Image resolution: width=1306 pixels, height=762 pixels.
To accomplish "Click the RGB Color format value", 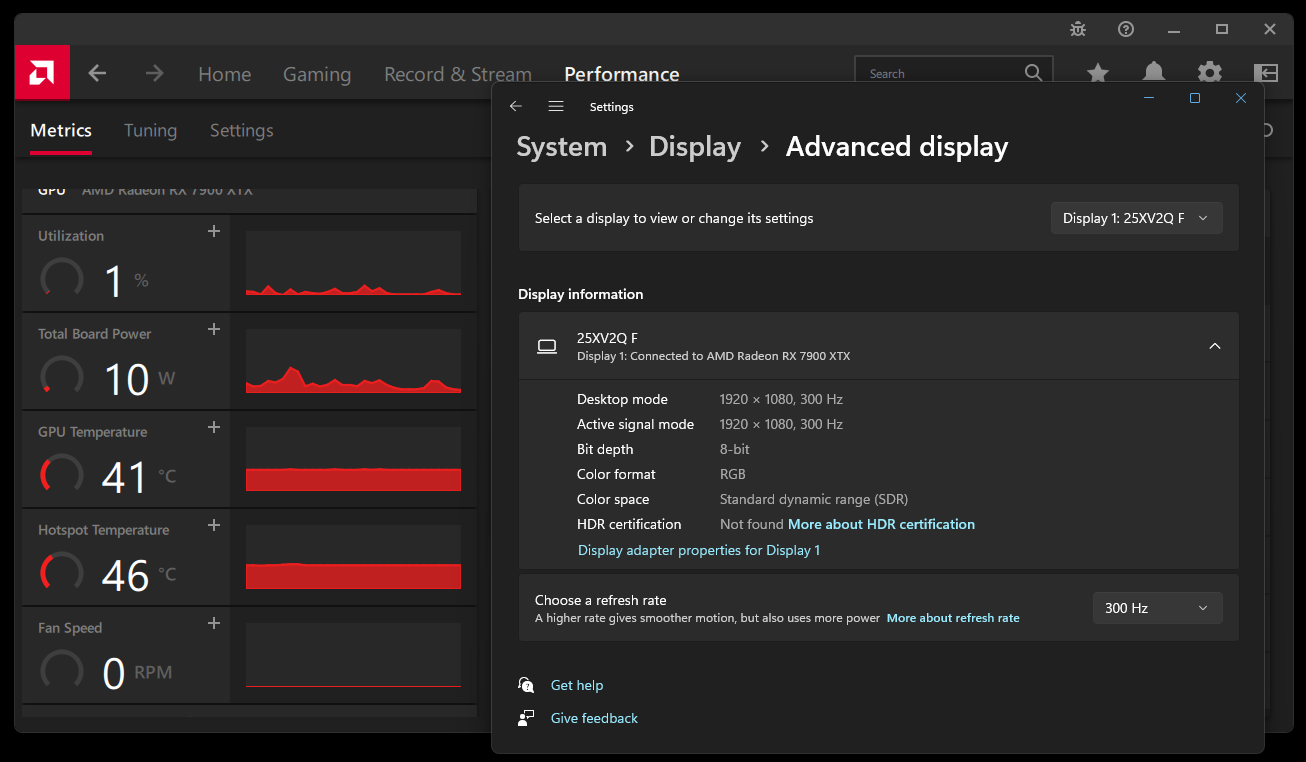I will pos(733,474).
